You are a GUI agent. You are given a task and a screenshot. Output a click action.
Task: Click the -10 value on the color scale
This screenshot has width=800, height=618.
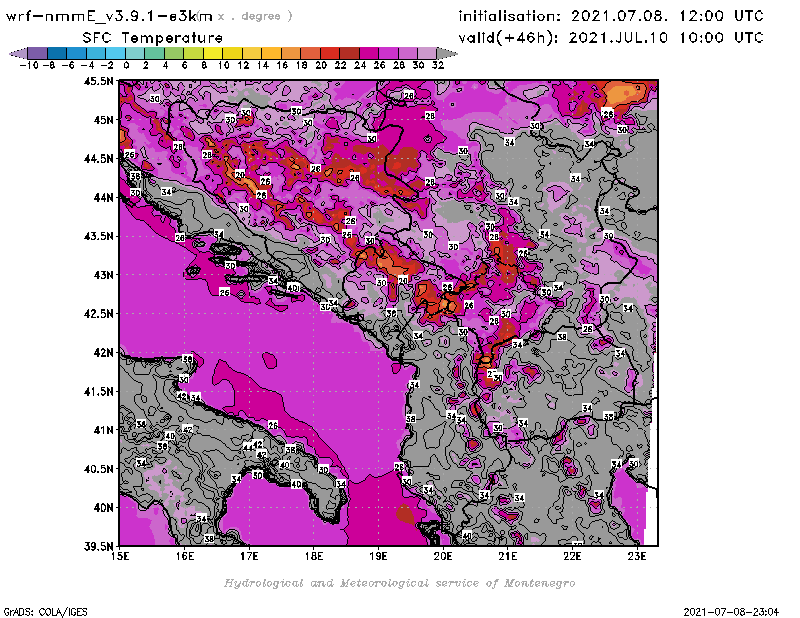pyautogui.click(x=29, y=65)
